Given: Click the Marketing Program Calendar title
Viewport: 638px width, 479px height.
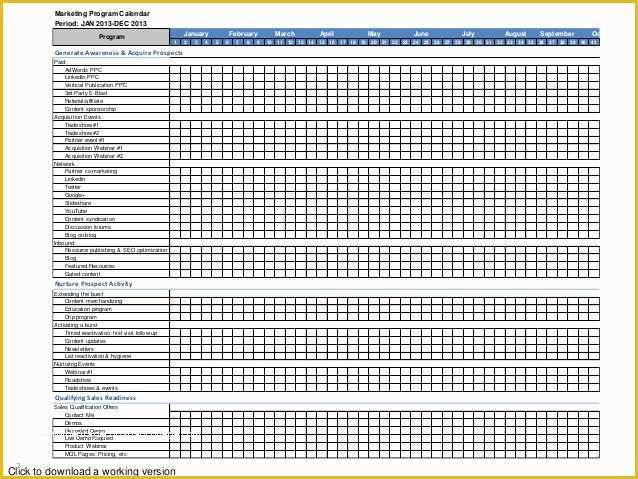Looking at the screenshot, I should point(102,13).
